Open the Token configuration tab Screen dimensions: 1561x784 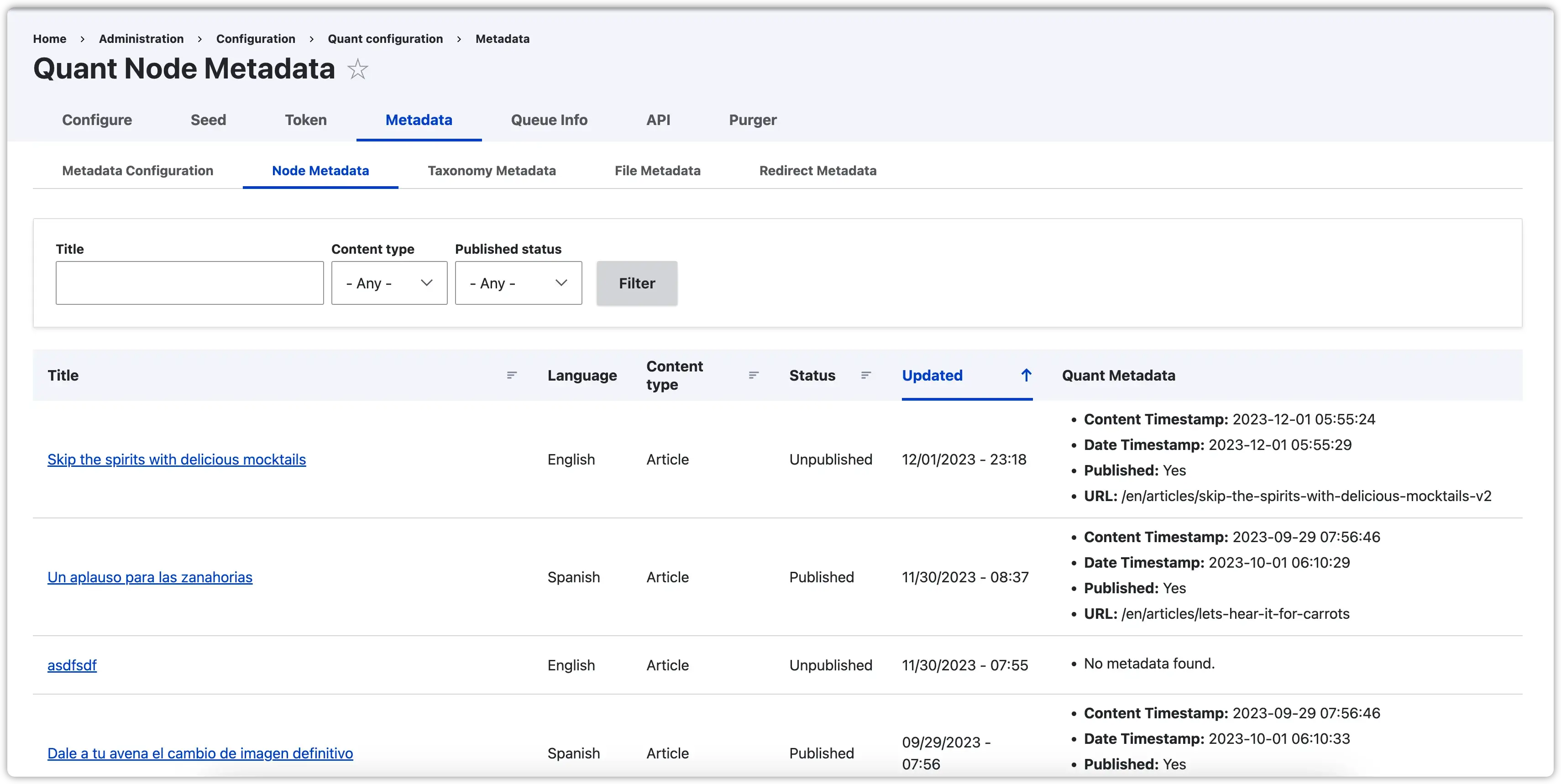click(x=305, y=120)
